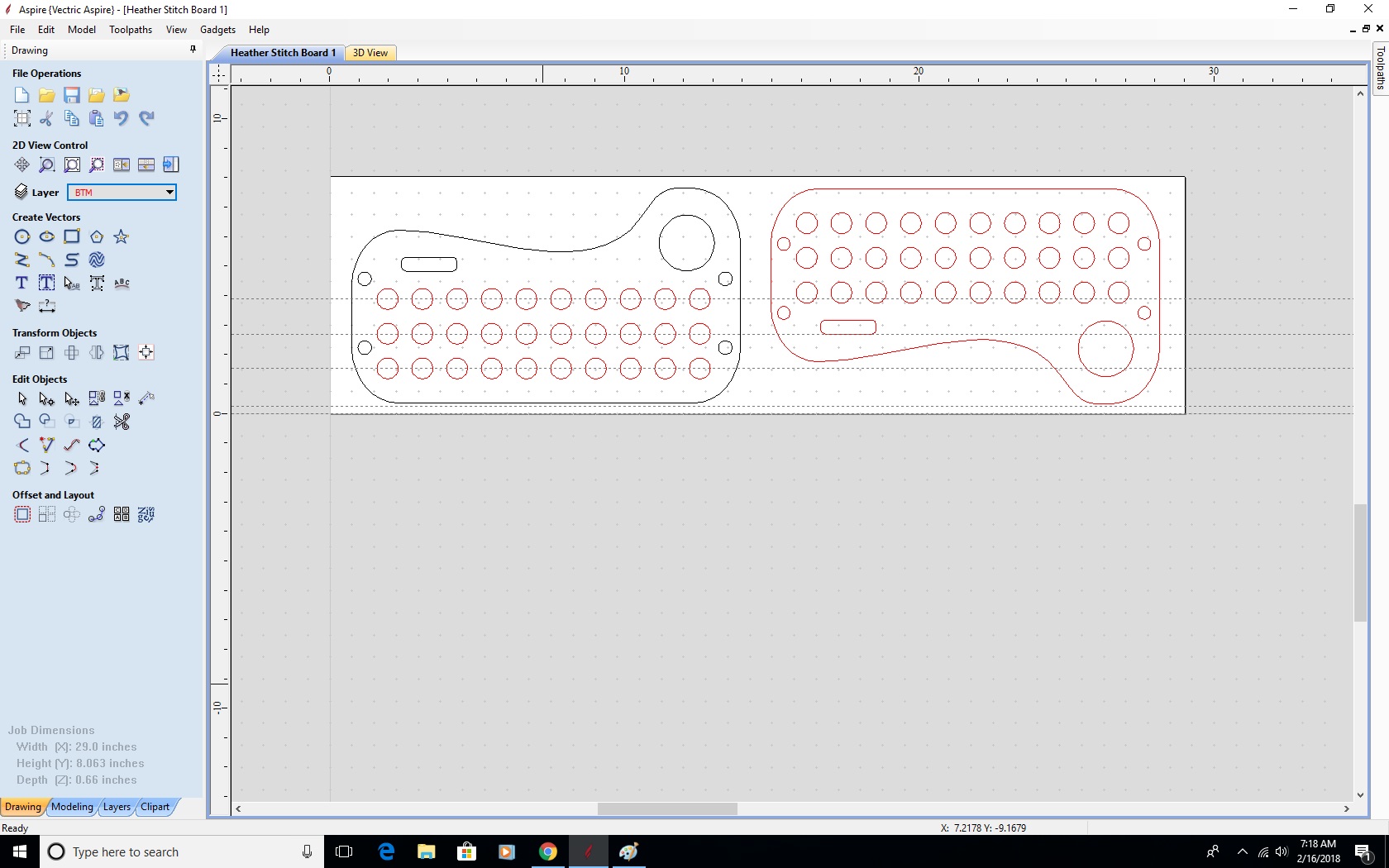The width and height of the screenshot is (1389, 868).
Task: Open the Create Fillets tool
Action: 22,445
